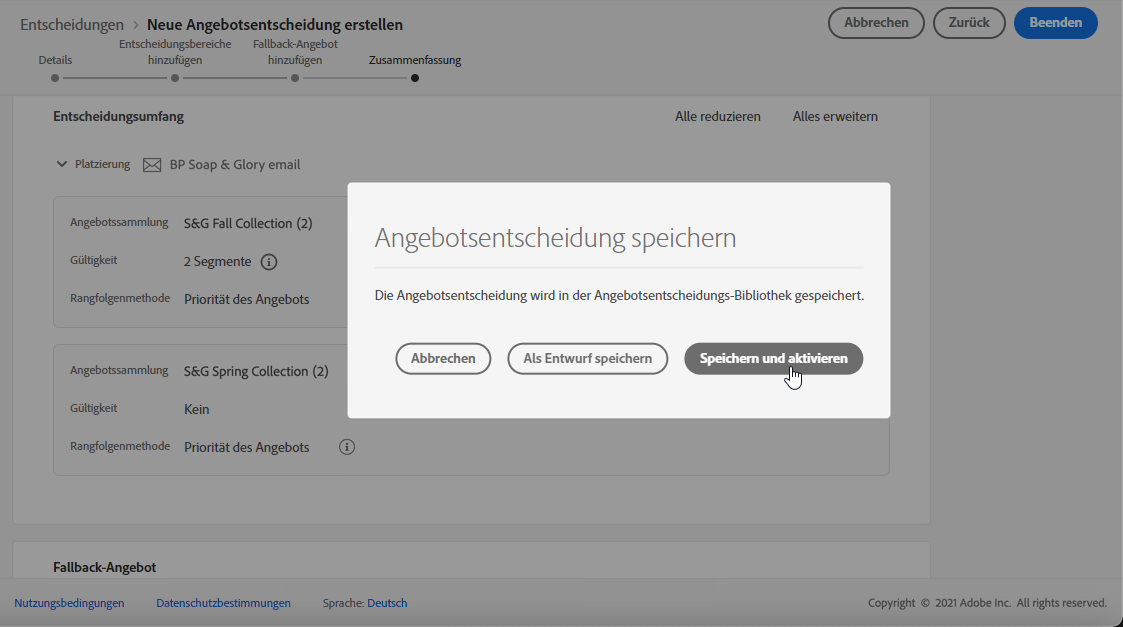Change language via Deutsch link

pos(387,603)
